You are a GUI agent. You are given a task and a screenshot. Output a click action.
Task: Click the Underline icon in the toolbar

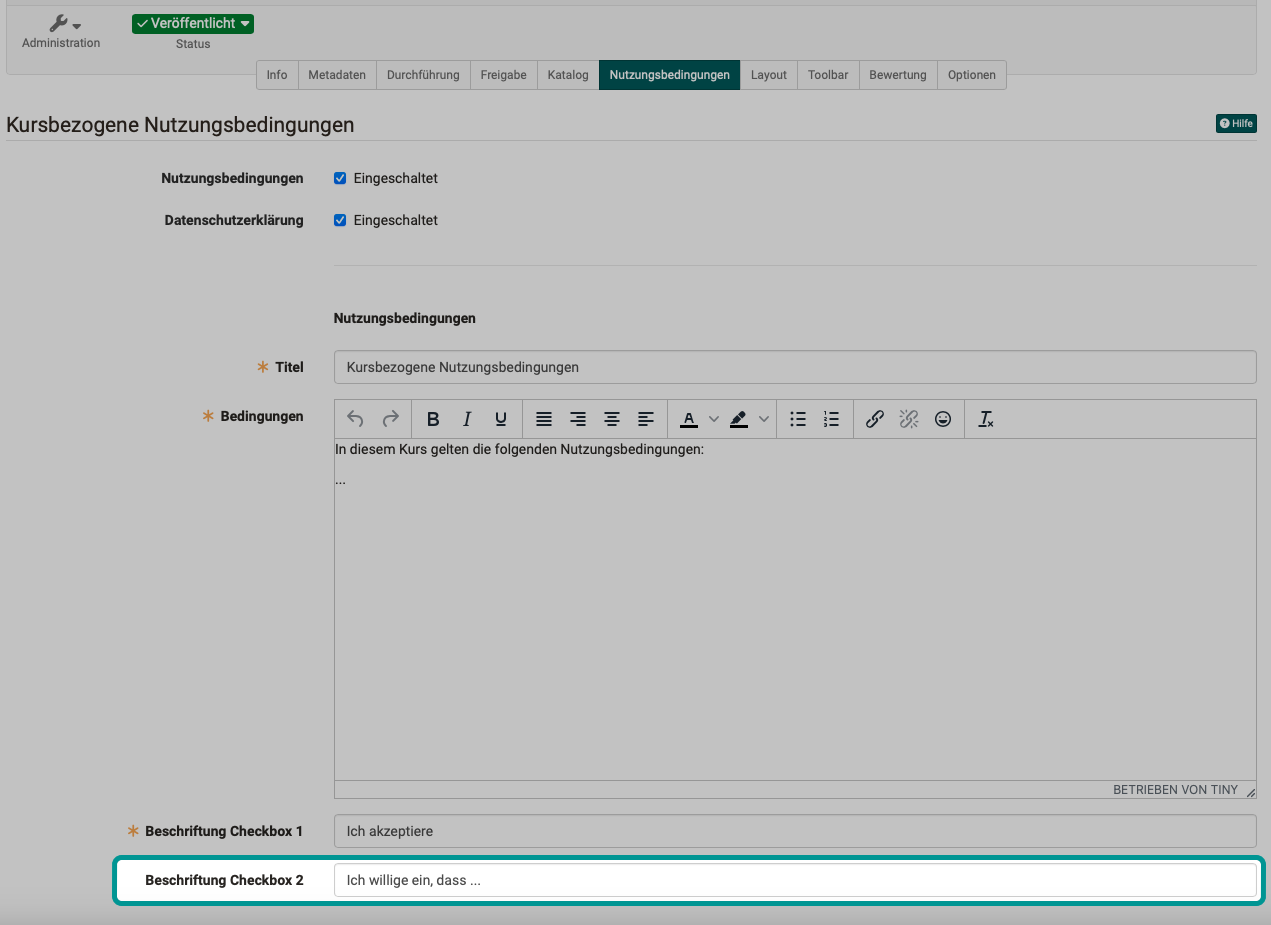click(x=500, y=419)
